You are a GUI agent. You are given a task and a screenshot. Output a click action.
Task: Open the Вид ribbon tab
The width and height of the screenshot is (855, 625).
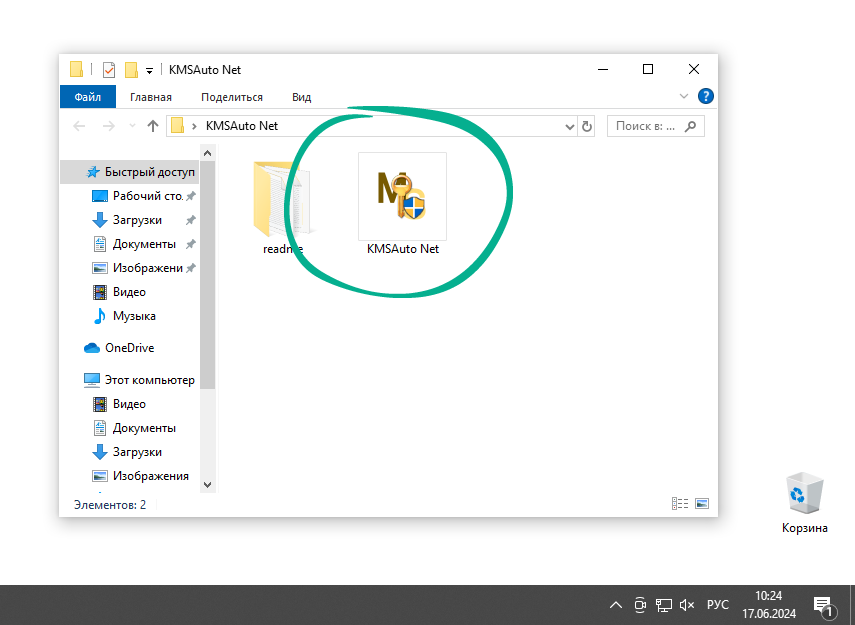pos(301,97)
